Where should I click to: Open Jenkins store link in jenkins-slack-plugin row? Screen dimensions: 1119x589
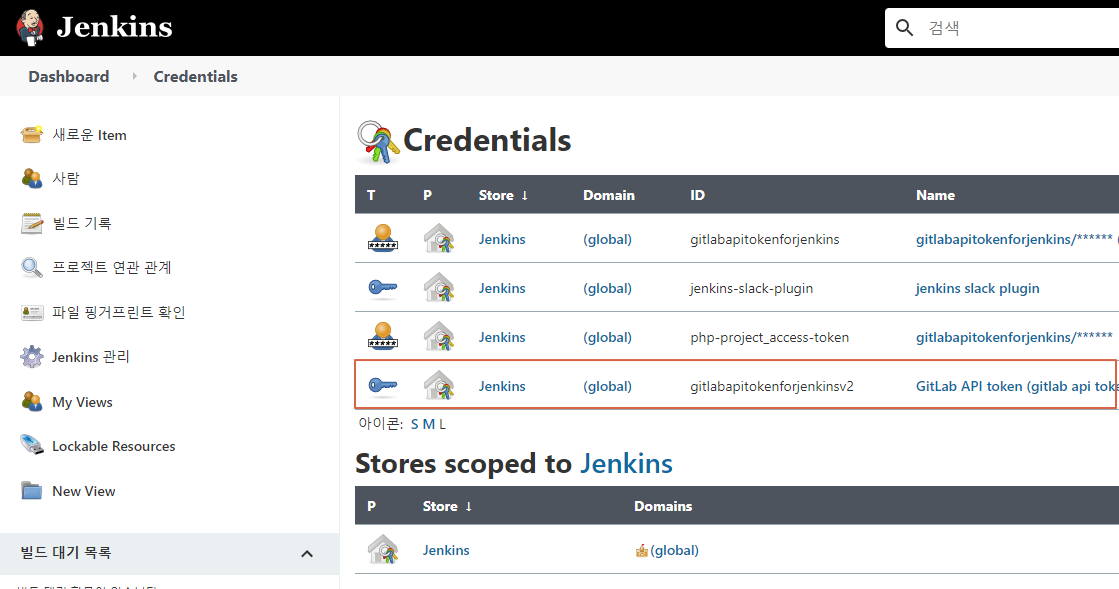[502, 288]
